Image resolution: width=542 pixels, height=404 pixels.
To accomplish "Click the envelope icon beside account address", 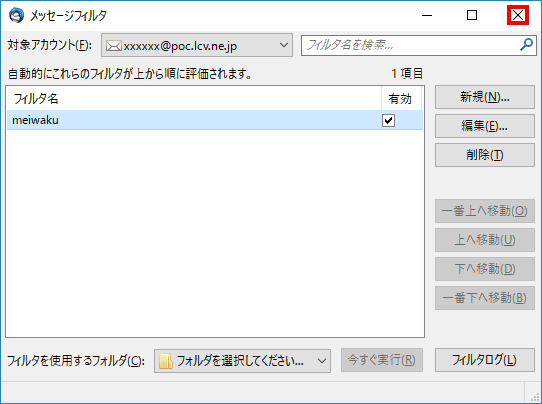I will [113, 46].
